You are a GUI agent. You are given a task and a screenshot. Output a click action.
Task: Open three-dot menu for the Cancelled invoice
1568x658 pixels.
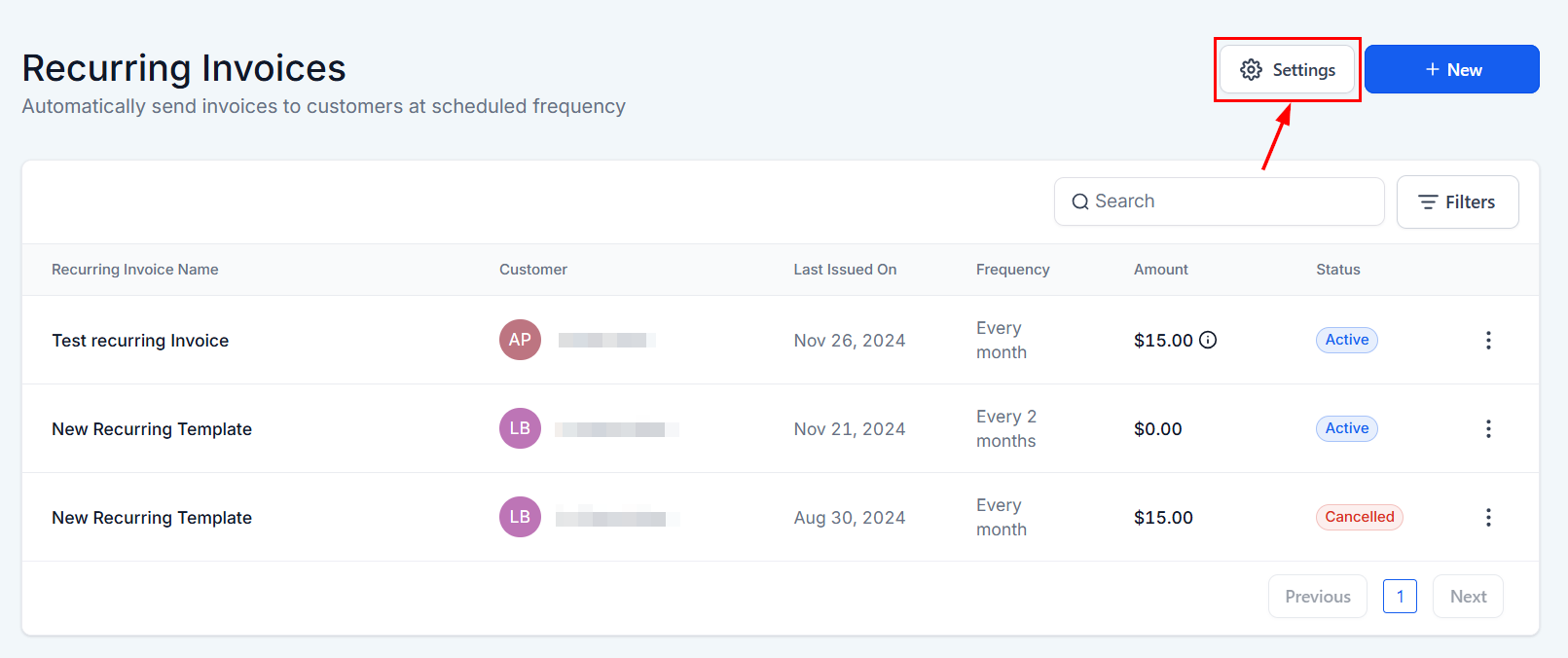[x=1487, y=517]
